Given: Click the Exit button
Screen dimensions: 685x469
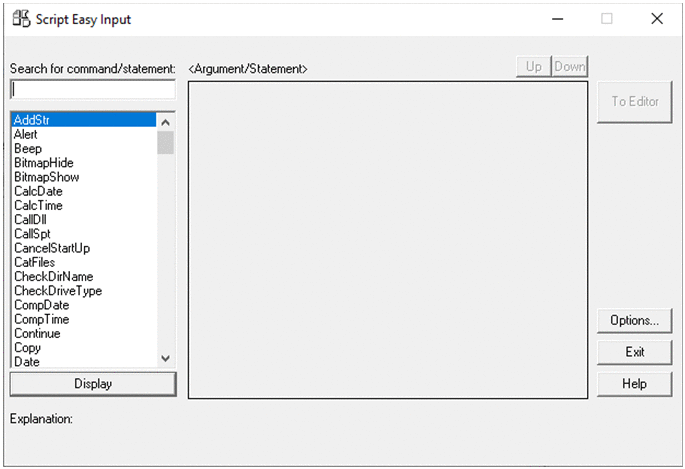Looking at the screenshot, I should click(x=634, y=352).
